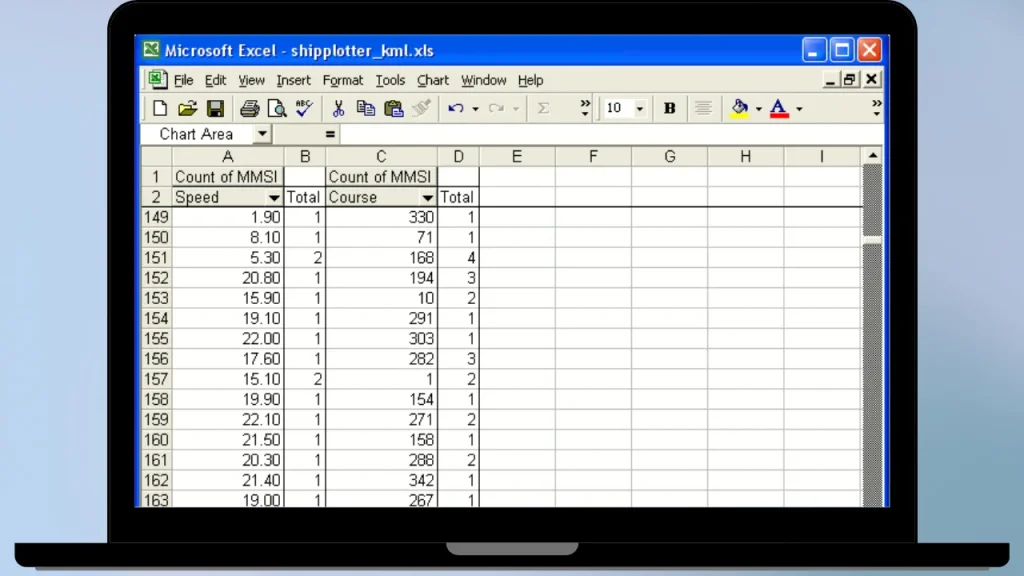Open the Chart menu
1024x576 pixels.
[x=432, y=80]
